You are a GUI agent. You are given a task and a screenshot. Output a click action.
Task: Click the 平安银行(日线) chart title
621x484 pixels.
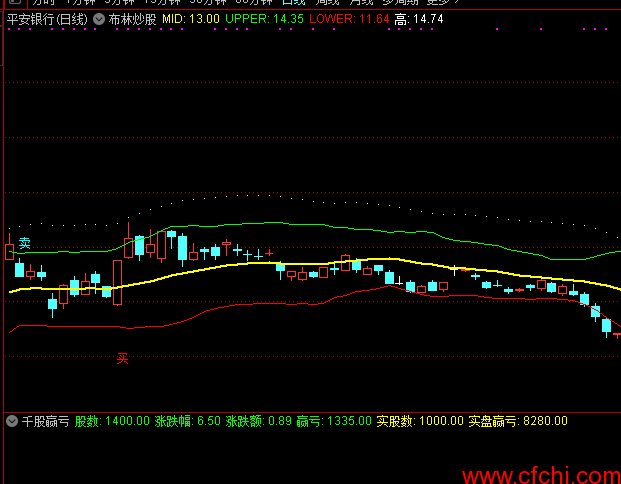point(47,19)
